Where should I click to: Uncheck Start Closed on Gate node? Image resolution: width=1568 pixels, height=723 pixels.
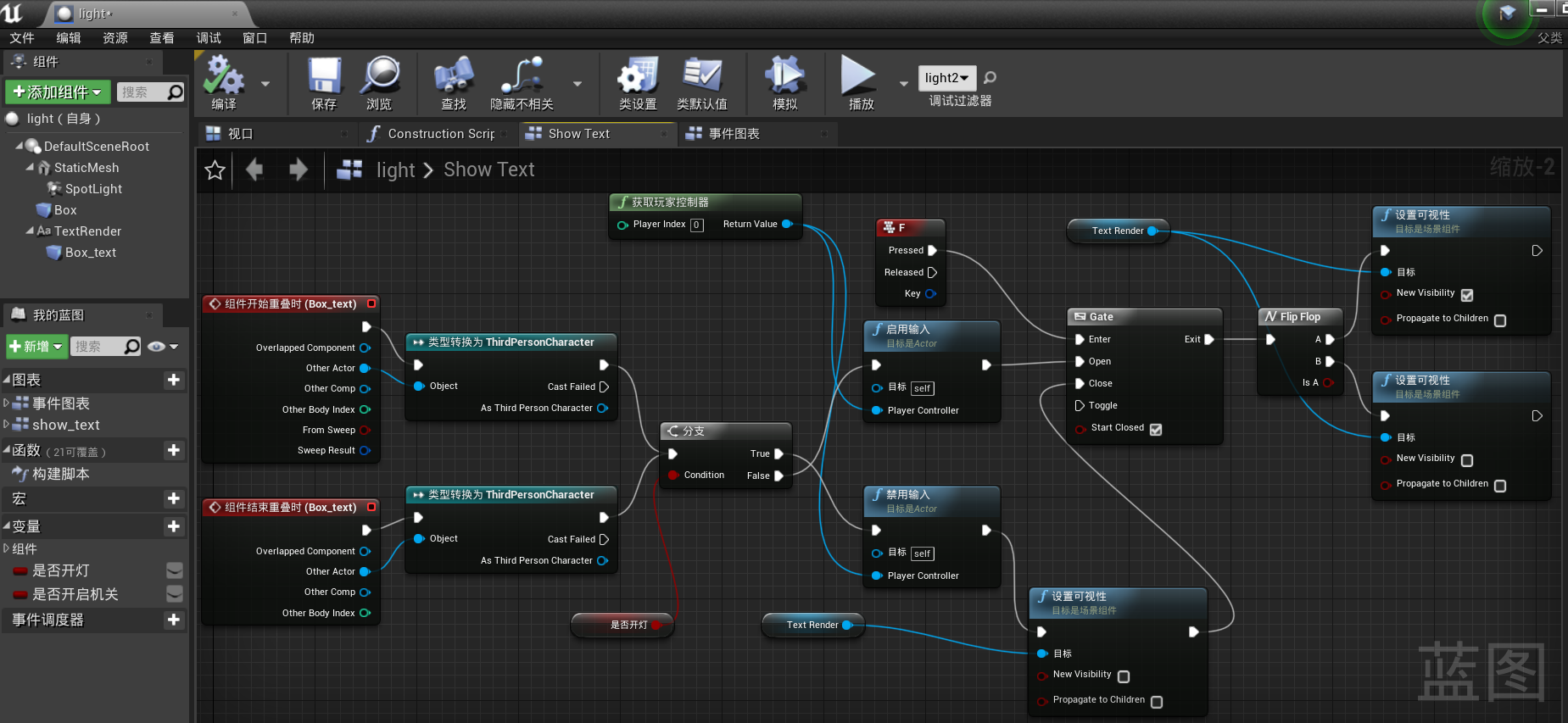(1156, 430)
